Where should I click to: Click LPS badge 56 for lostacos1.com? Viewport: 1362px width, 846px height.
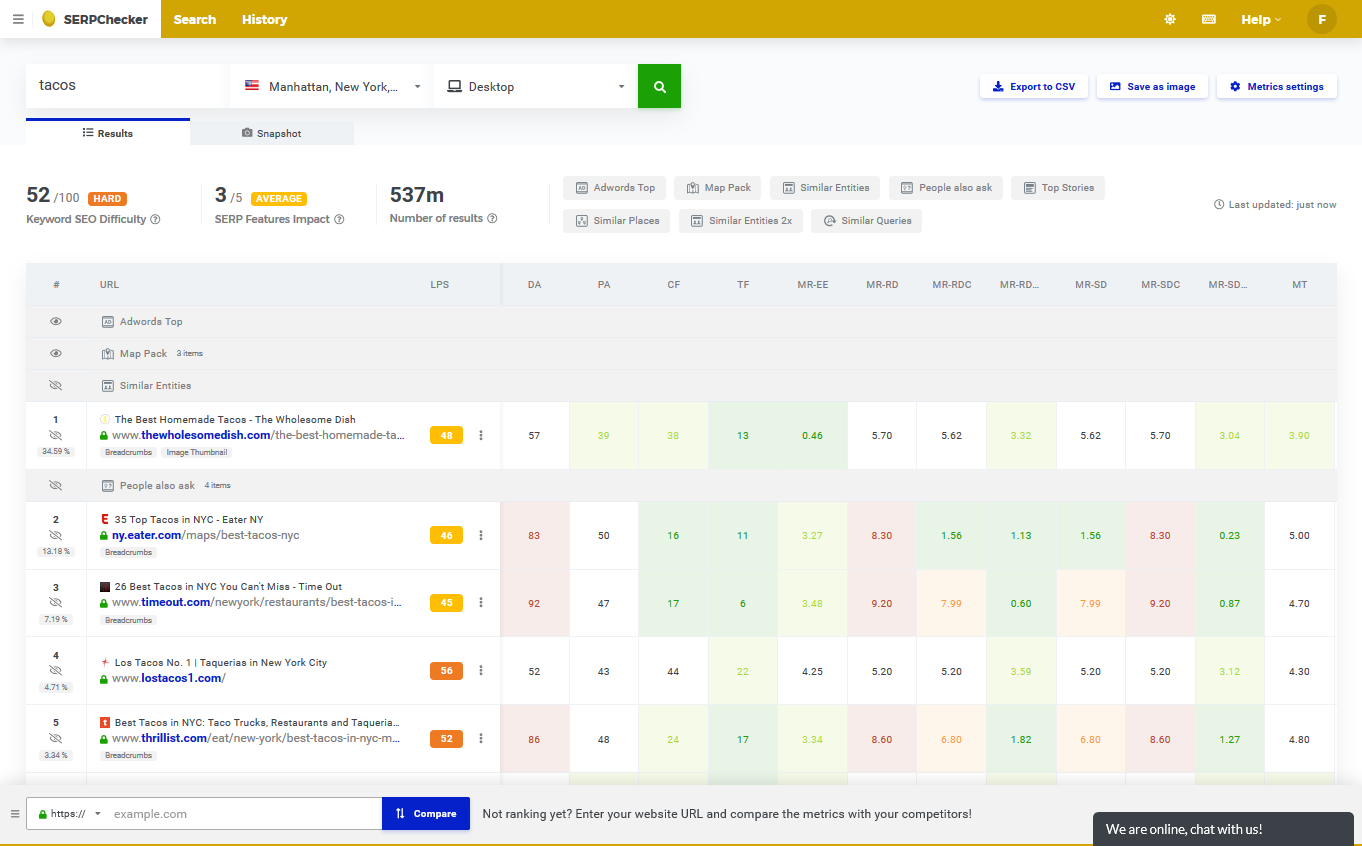click(x=446, y=671)
